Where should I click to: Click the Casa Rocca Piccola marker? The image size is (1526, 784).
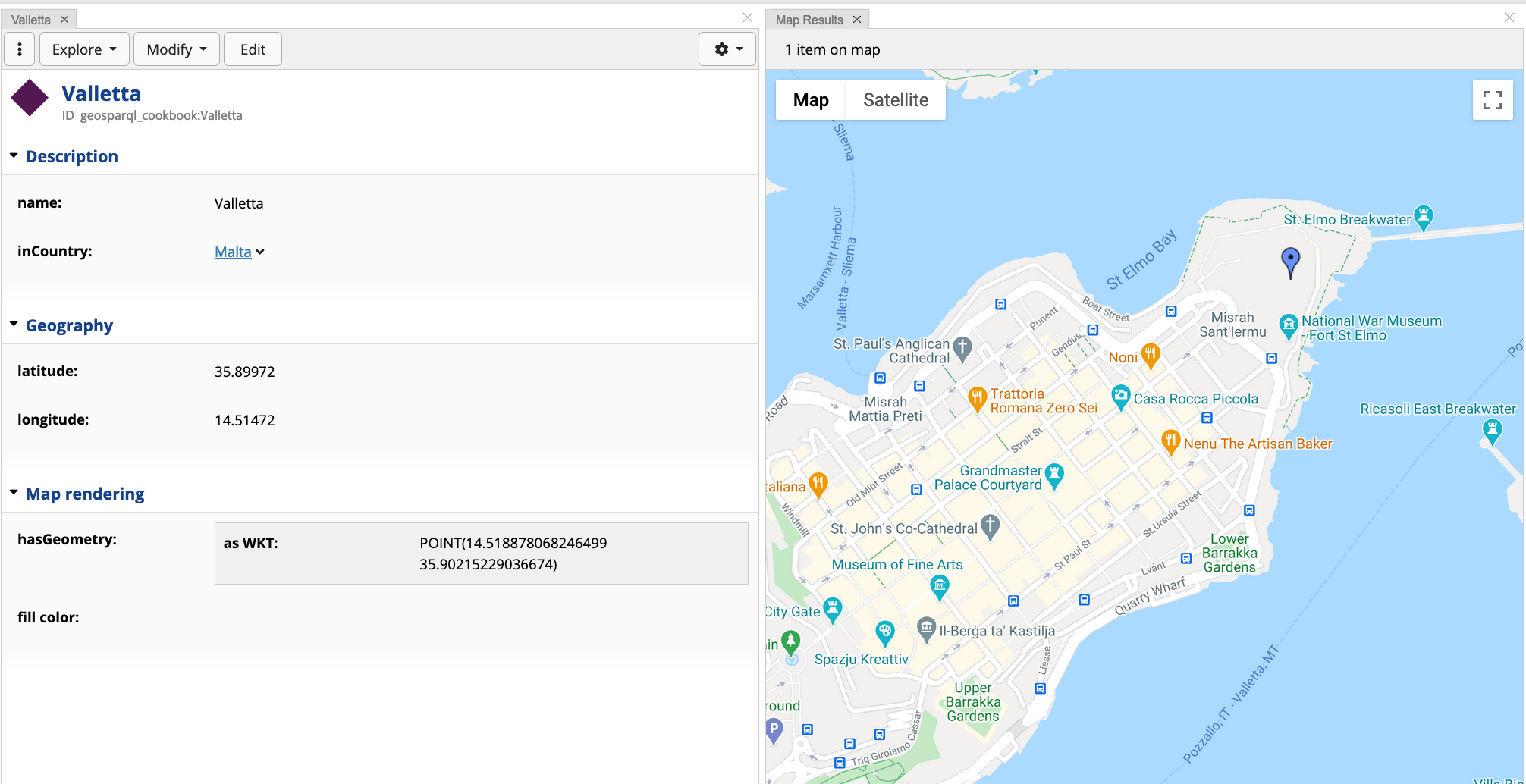click(1120, 396)
